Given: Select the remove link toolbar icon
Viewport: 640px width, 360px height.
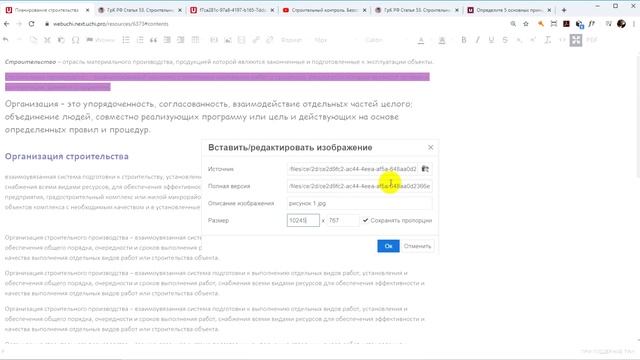Looking at the screenshot, I should click(269, 40).
